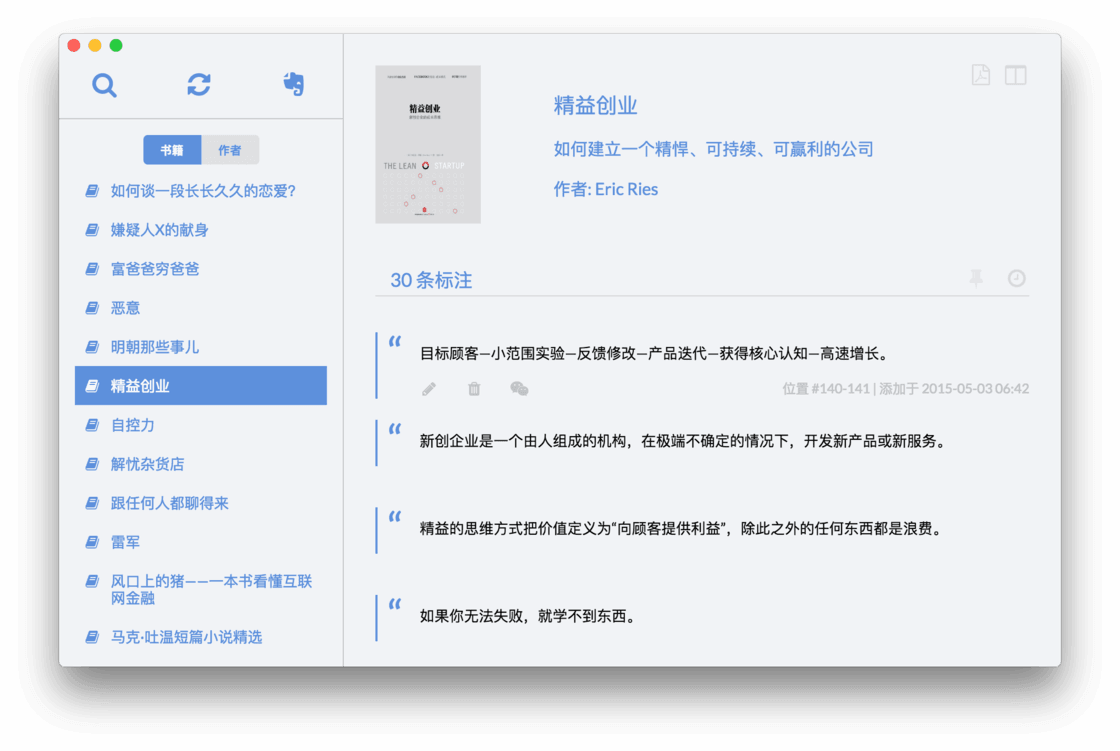Open 嫌疑人X的献身 highlights
Image resolution: width=1120 pixels, height=751 pixels.
coord(153,229)
